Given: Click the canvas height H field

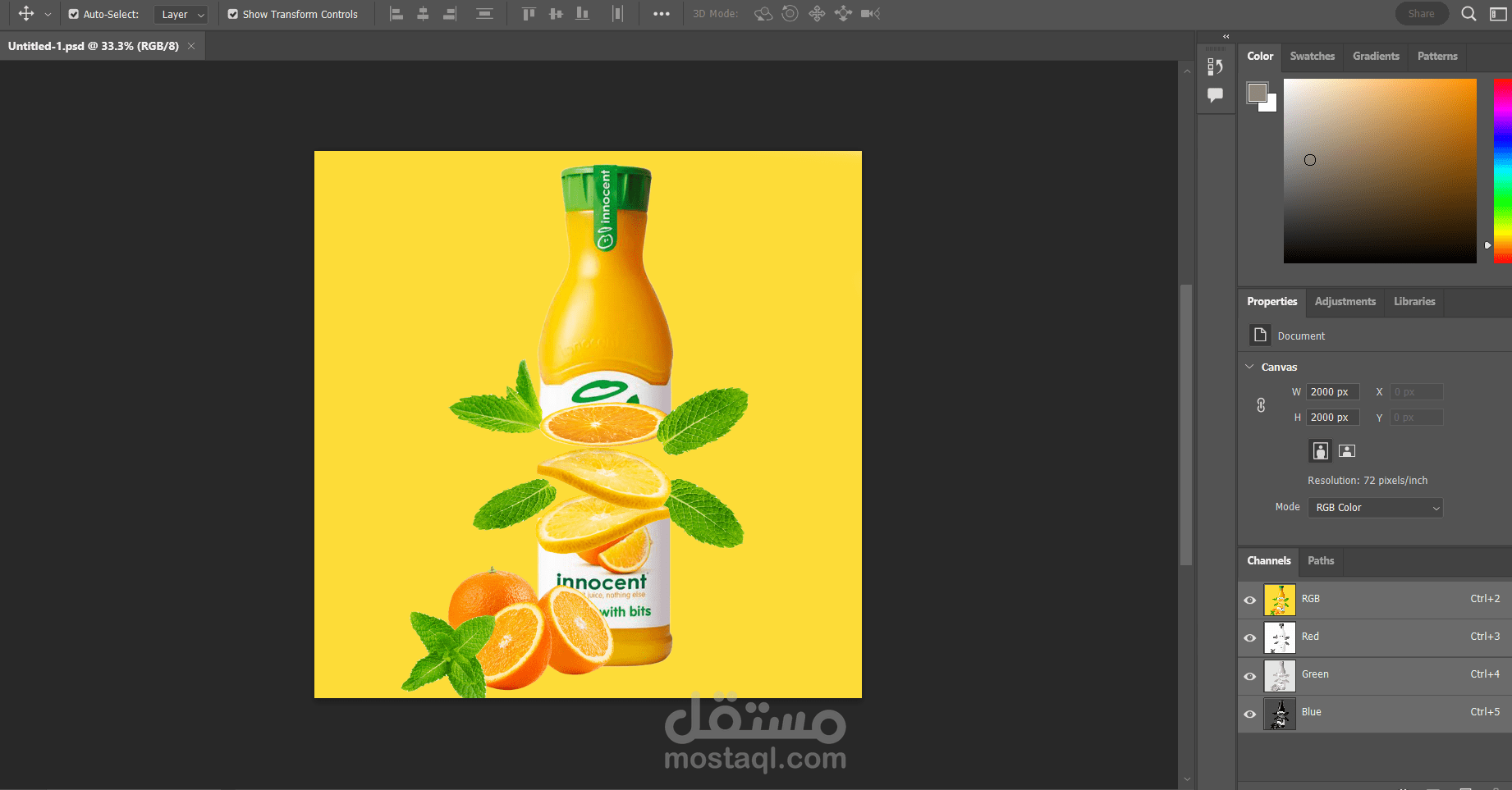Looking at the screenshot, I should 1333,418.
